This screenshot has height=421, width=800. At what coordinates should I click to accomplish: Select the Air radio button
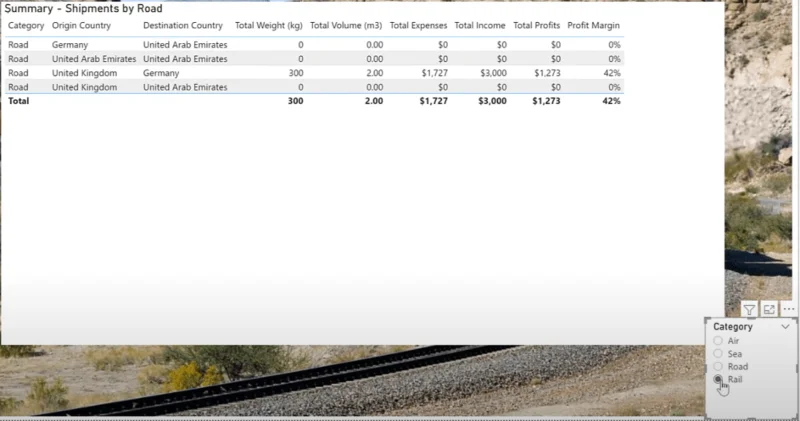(x=718, y=340)
